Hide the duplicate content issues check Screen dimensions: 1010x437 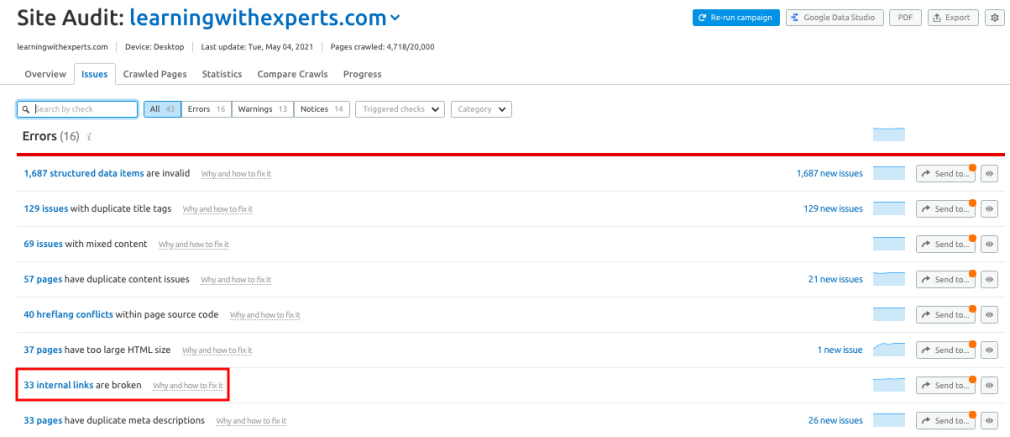pos(989,279)
